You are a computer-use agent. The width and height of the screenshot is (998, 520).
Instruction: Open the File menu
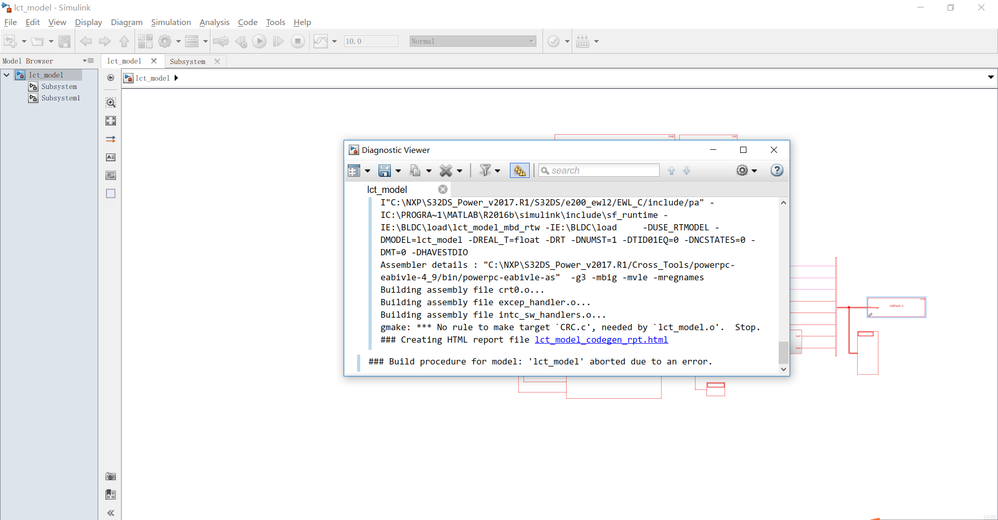tap(10, 22)
